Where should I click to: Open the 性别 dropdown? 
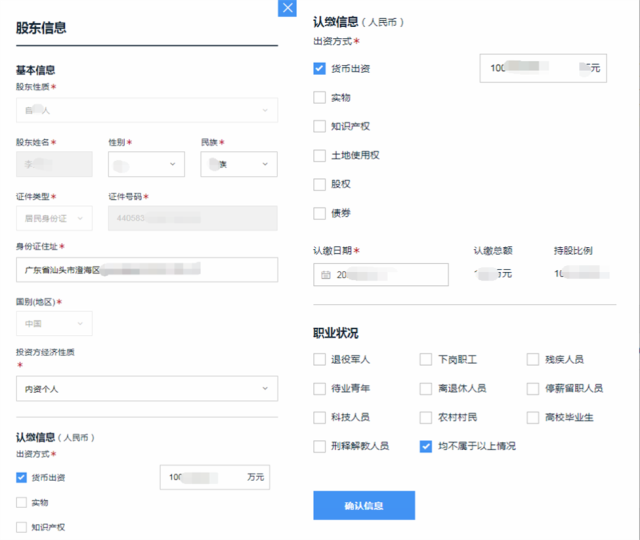click(x=146, y=164)
